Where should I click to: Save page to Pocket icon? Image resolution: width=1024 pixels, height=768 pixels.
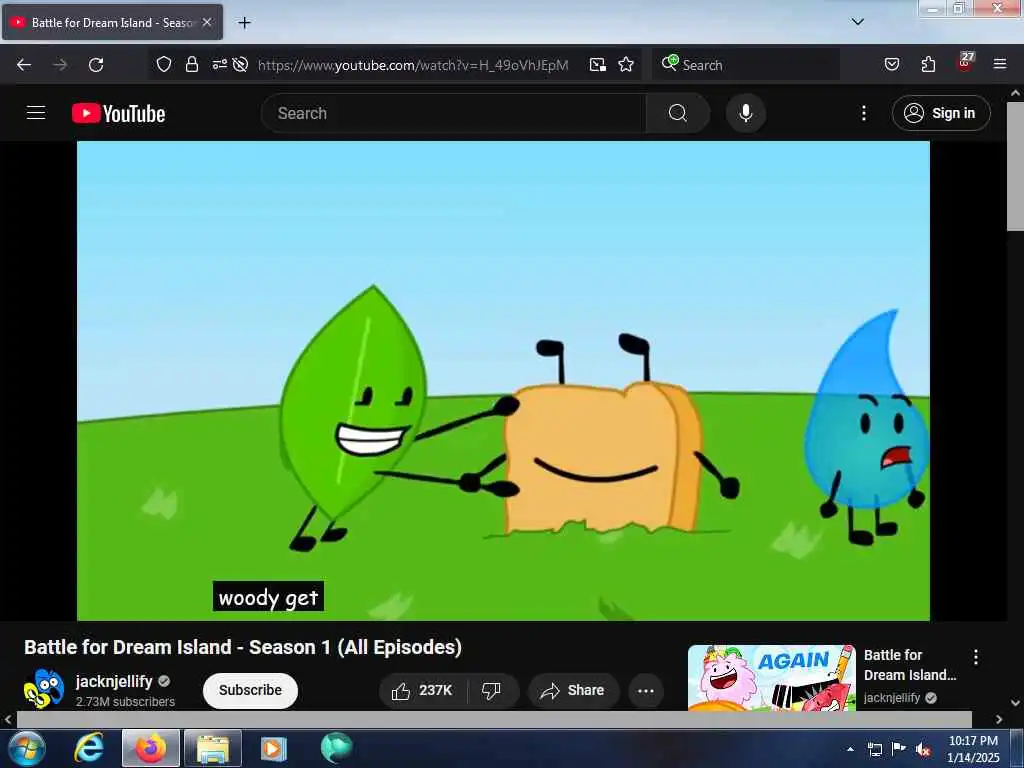[892, 64]
